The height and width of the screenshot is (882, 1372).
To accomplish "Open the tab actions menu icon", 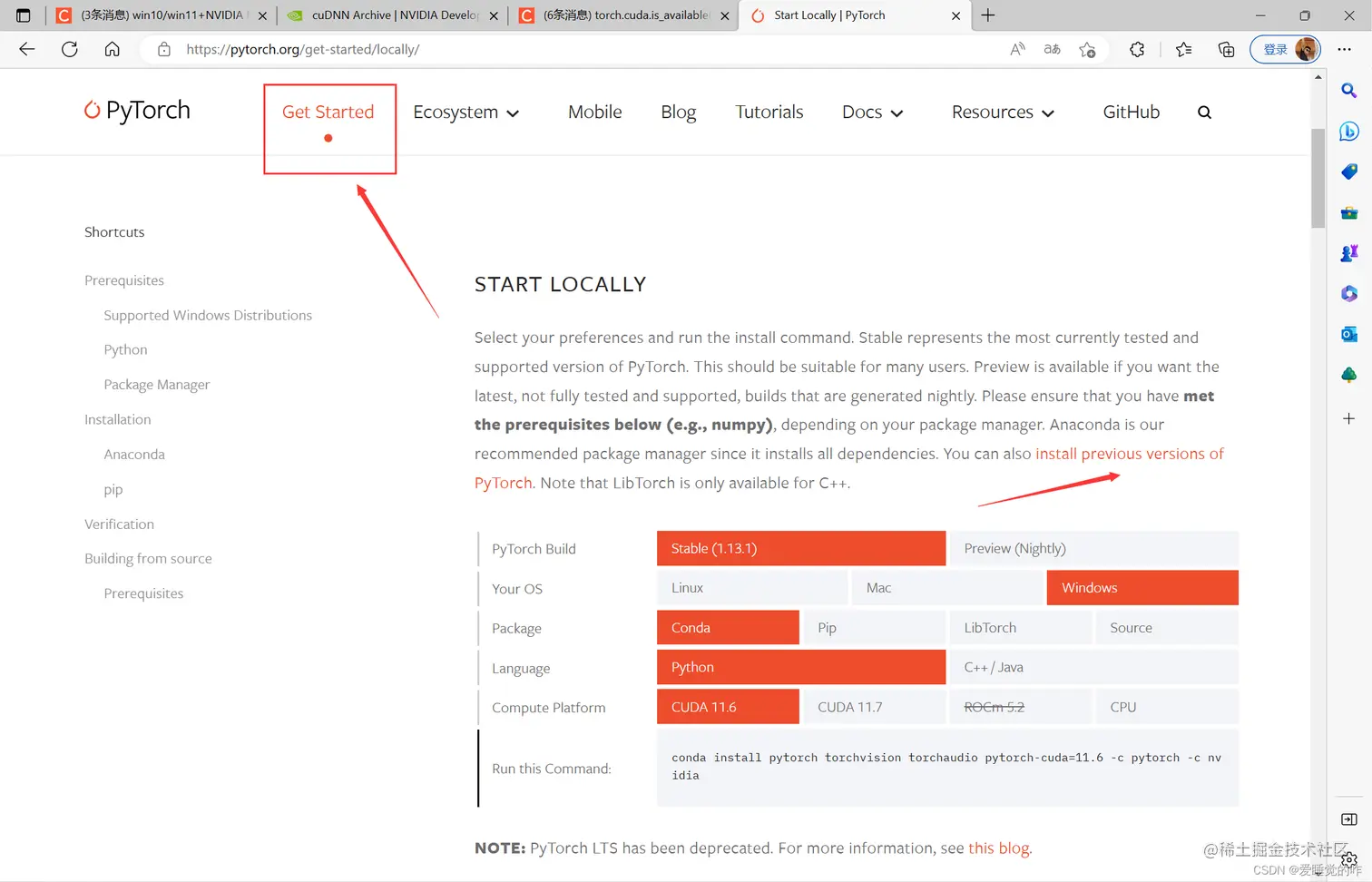I will point(23,15).
